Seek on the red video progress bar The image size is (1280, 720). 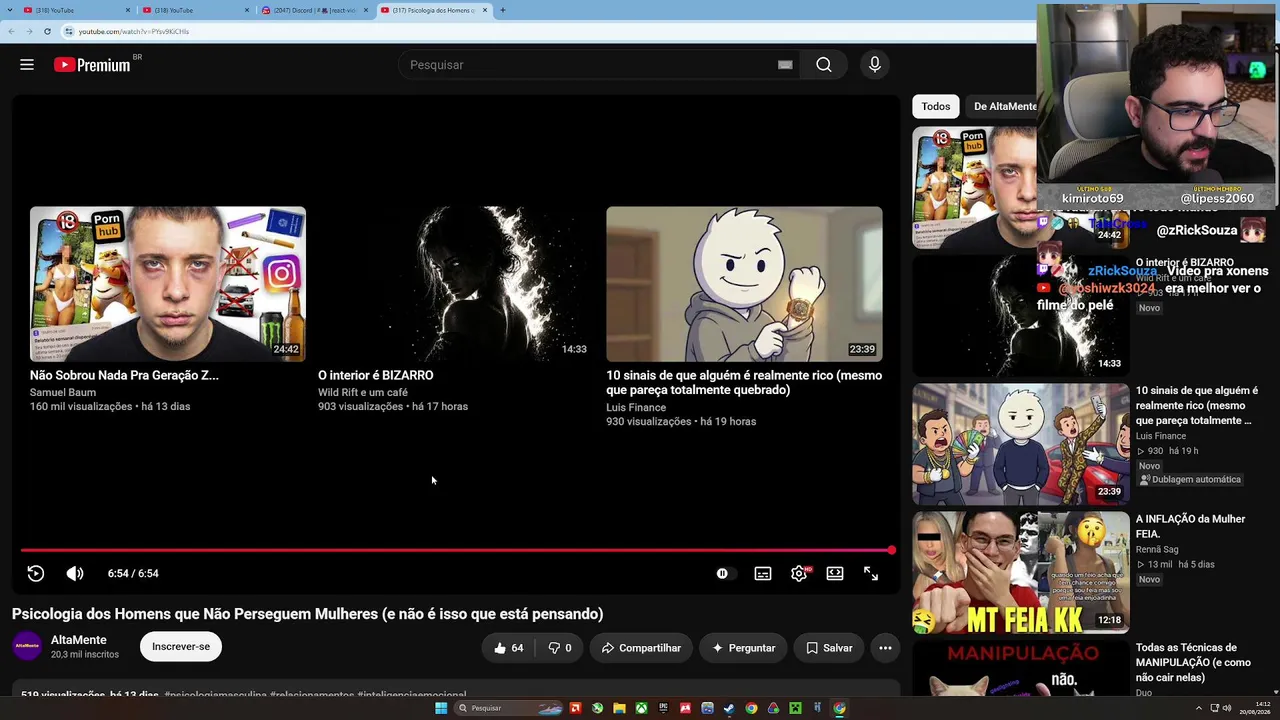point(456,550)
